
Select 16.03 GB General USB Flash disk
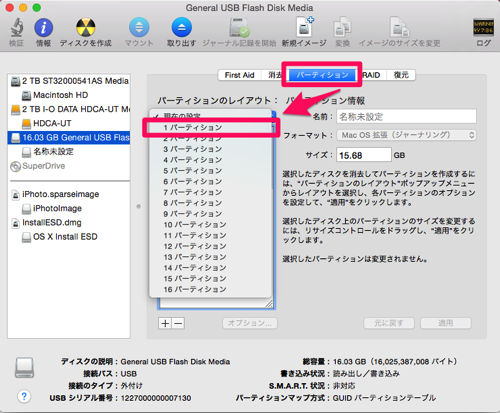click(x=69, y=138)
